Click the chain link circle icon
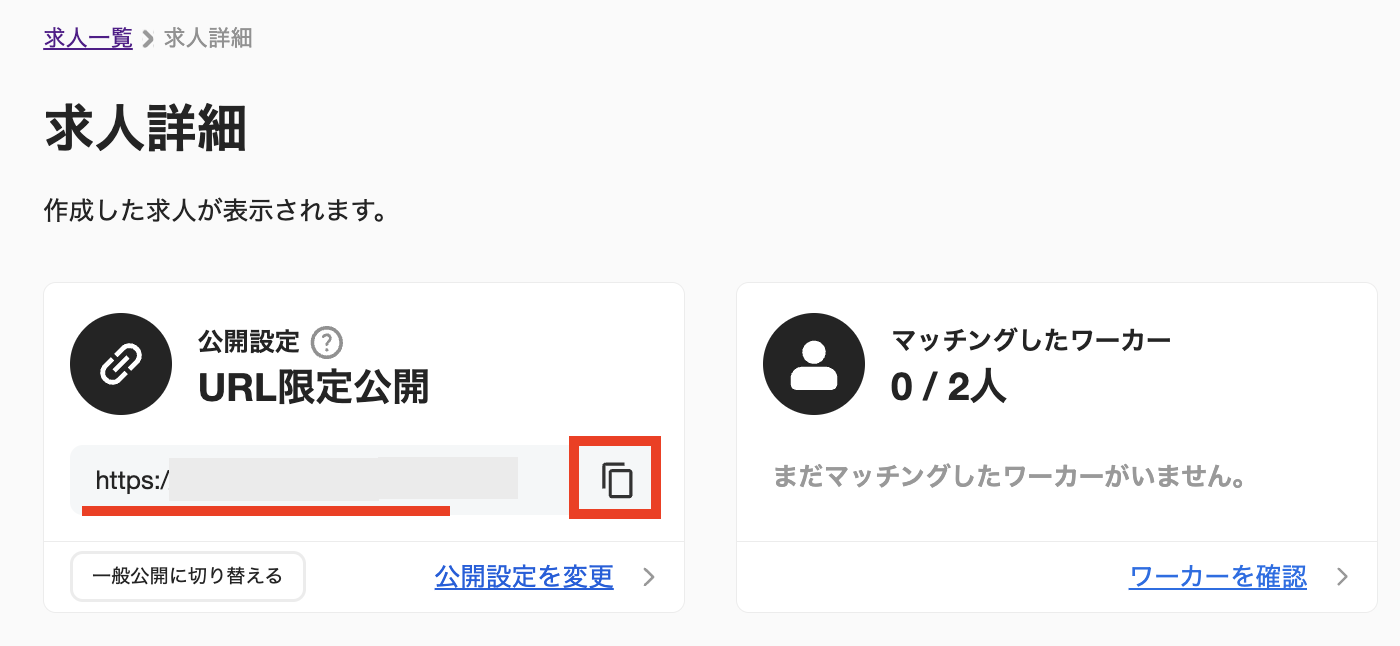Screen dimensions: 1400x646 tap(121, 364)
